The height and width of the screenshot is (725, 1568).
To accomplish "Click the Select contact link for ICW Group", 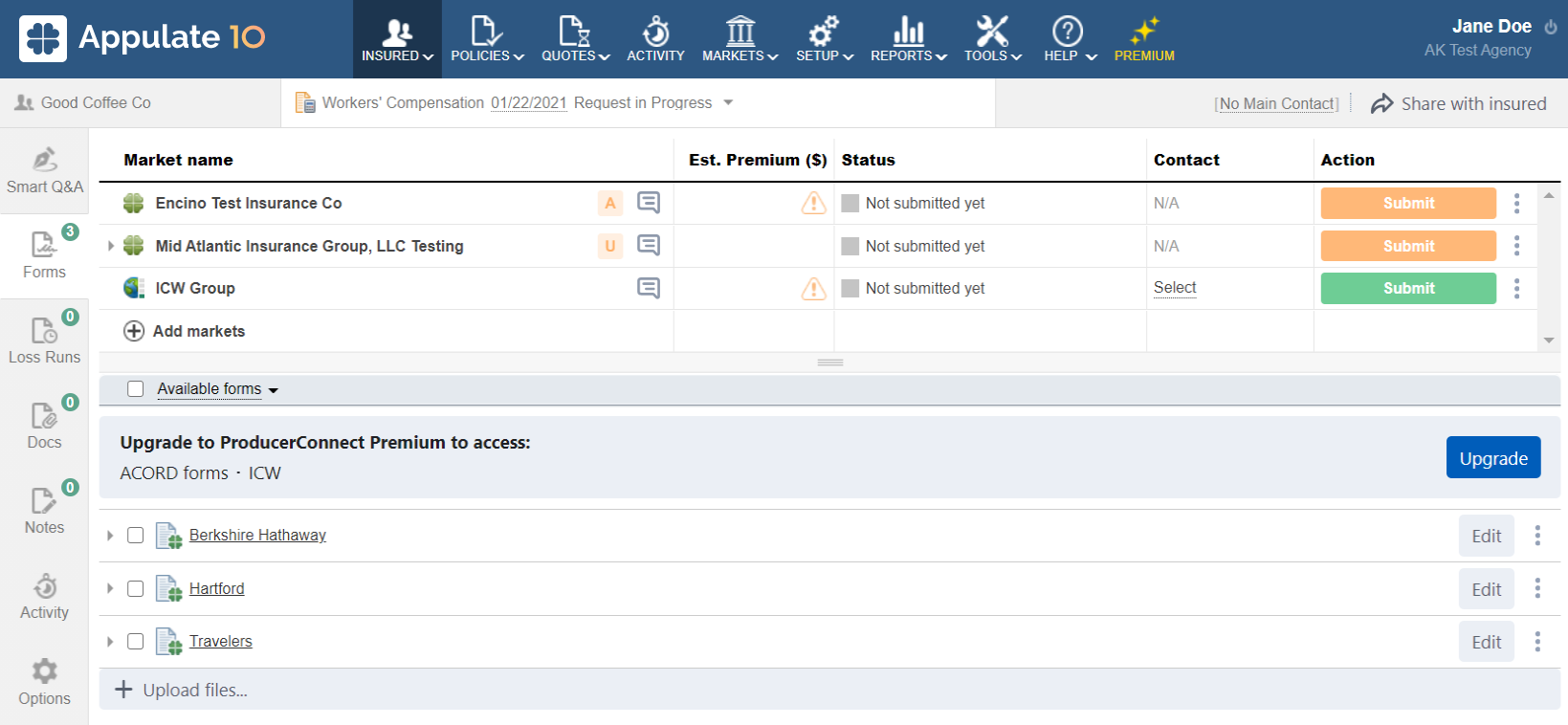I will [x=1175, y=288].
